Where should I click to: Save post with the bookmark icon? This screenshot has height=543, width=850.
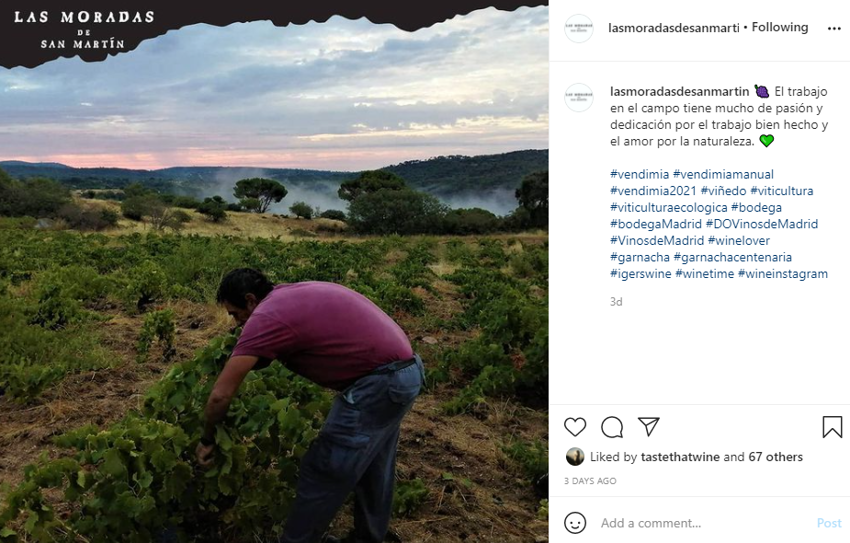[x=832, y=427]
